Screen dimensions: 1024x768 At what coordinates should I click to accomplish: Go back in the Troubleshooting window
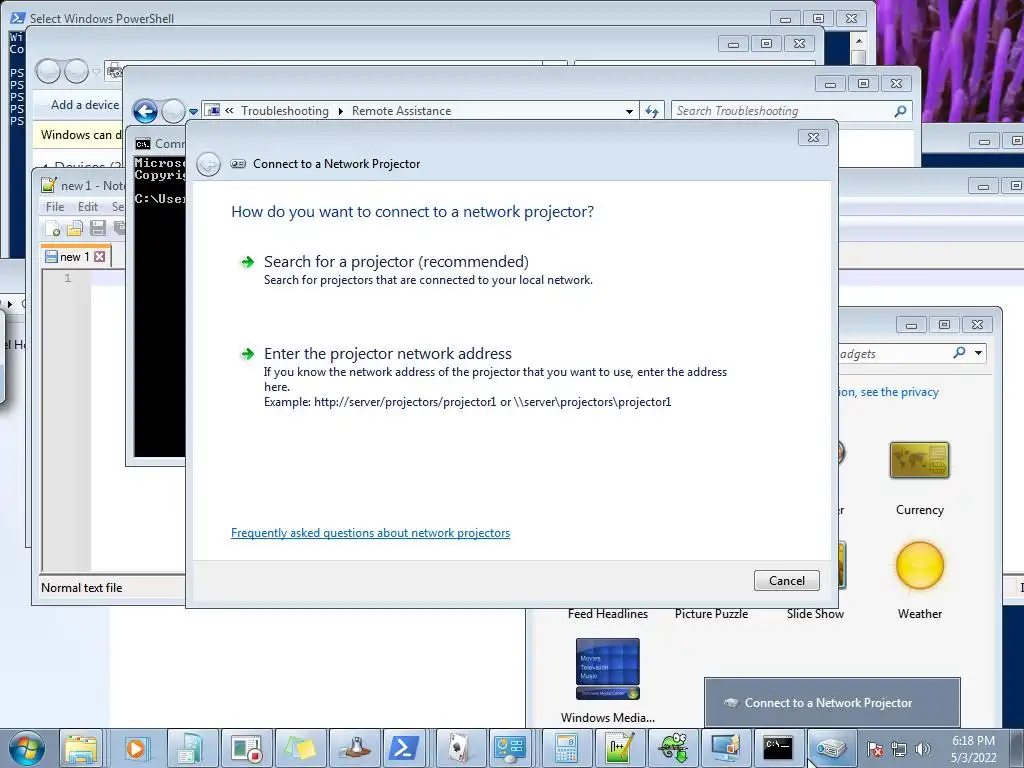[146, 112]
